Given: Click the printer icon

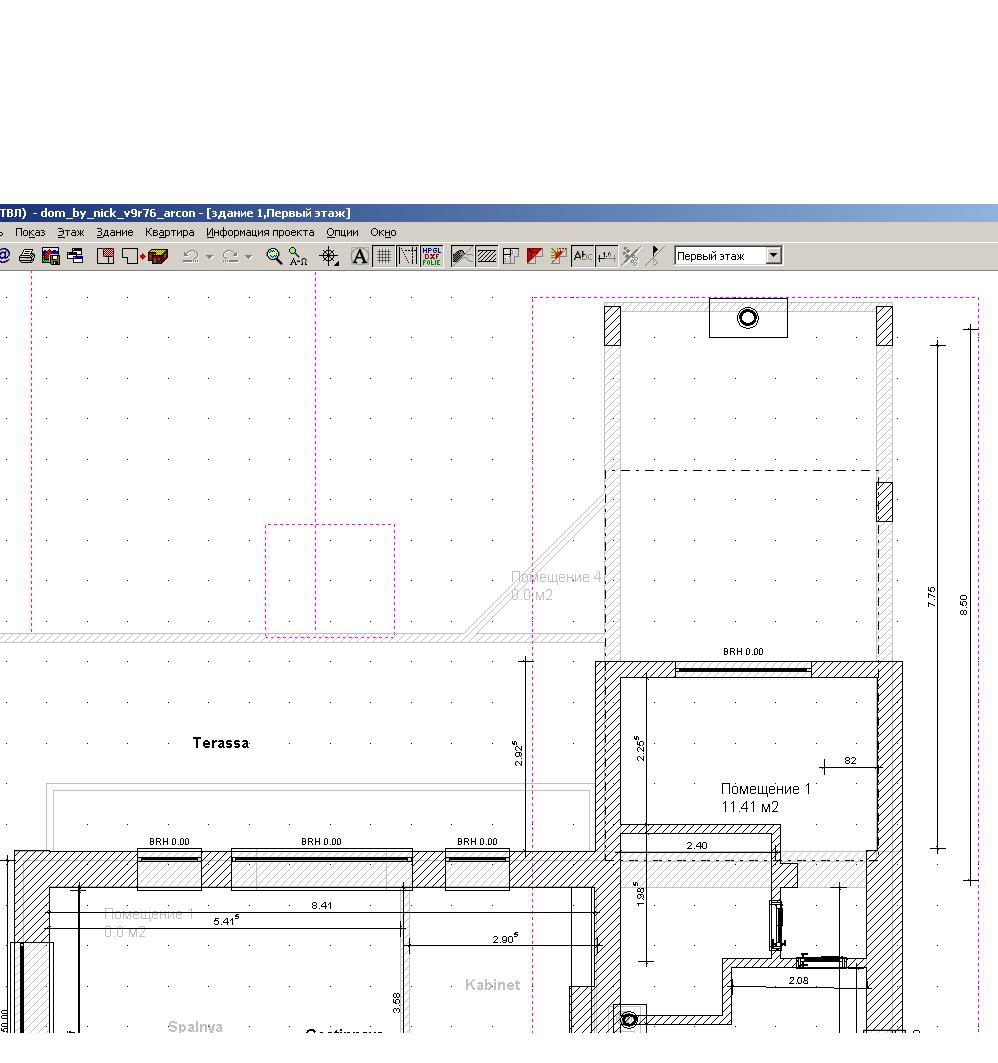Looking at the screenshot, I should (27, 256).
